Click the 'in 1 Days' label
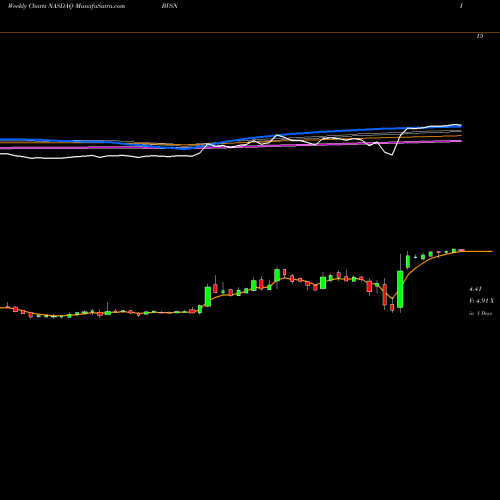Viewport: 500px width, 500px height. coord(480,313)
